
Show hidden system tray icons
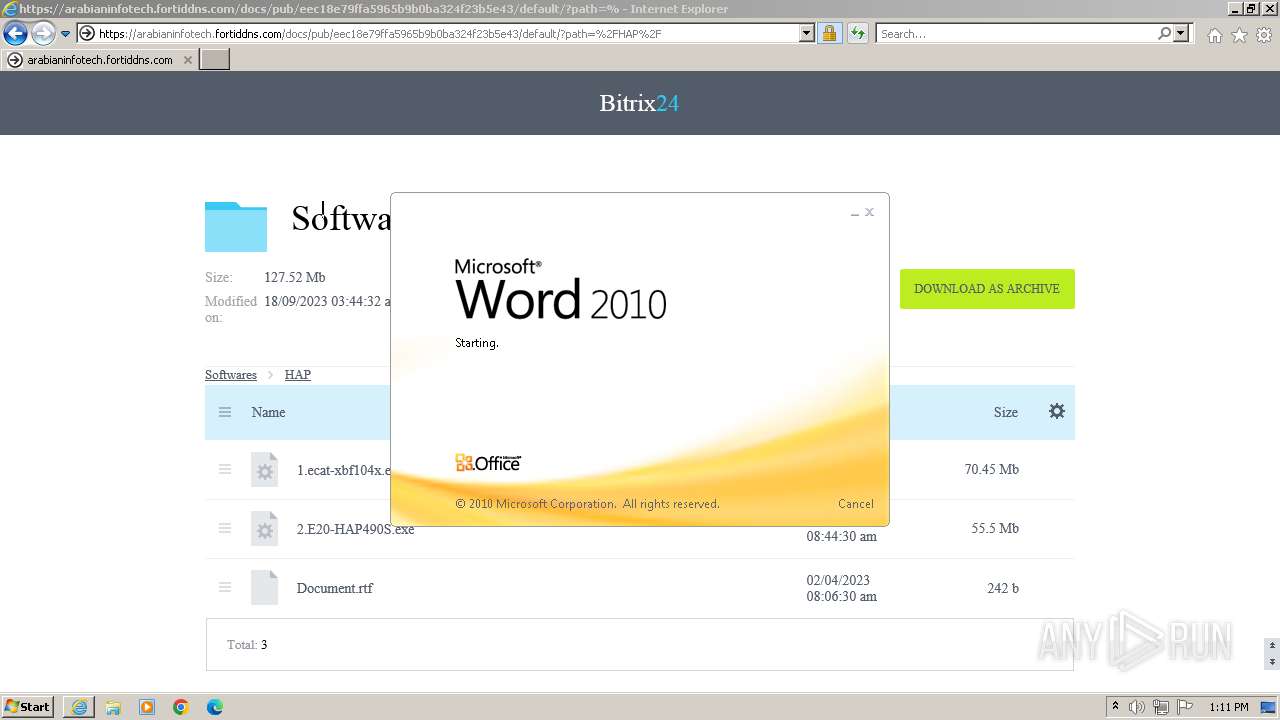(1116, 707)
